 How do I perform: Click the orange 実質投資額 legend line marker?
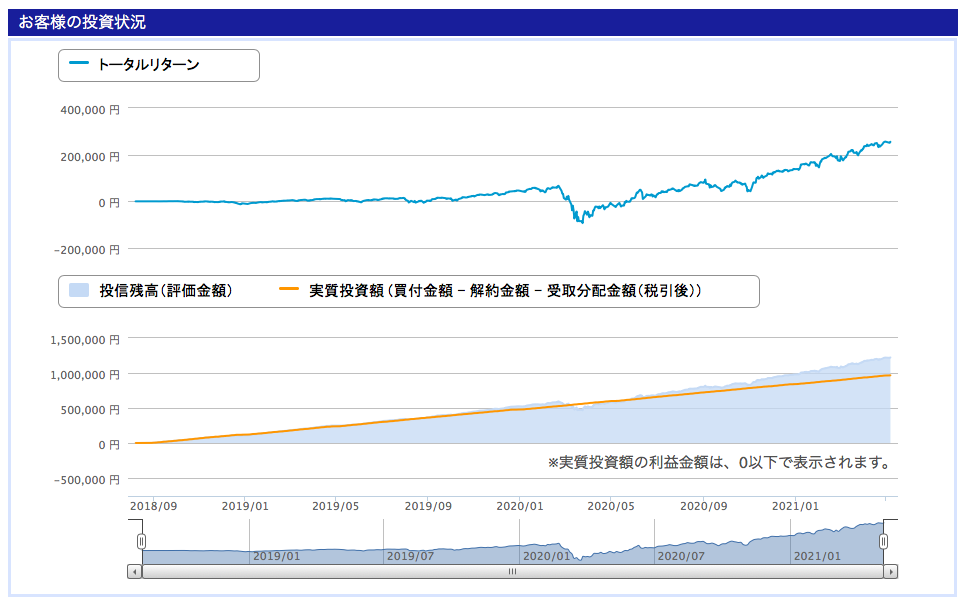[x=289, y=289]
